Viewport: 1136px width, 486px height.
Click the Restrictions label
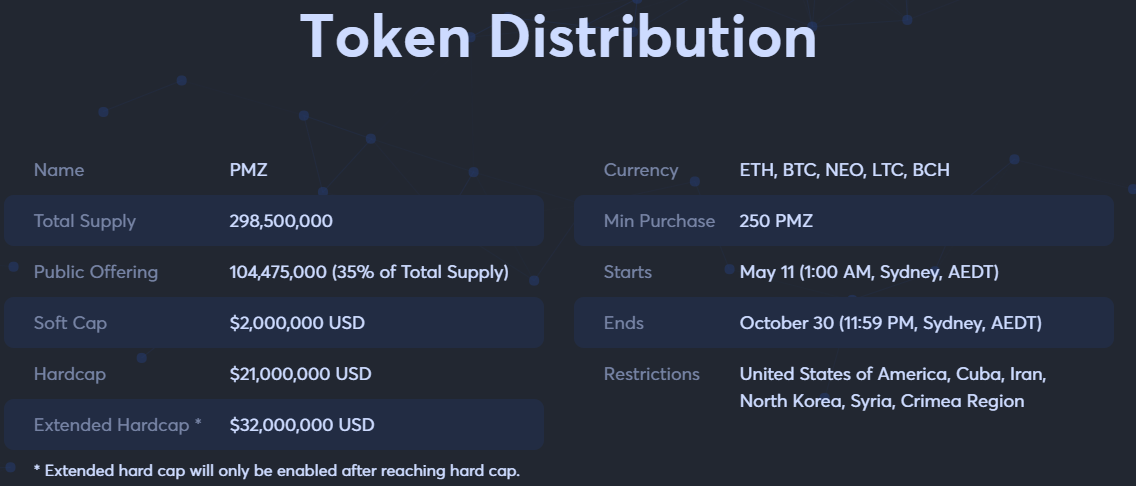652,374
